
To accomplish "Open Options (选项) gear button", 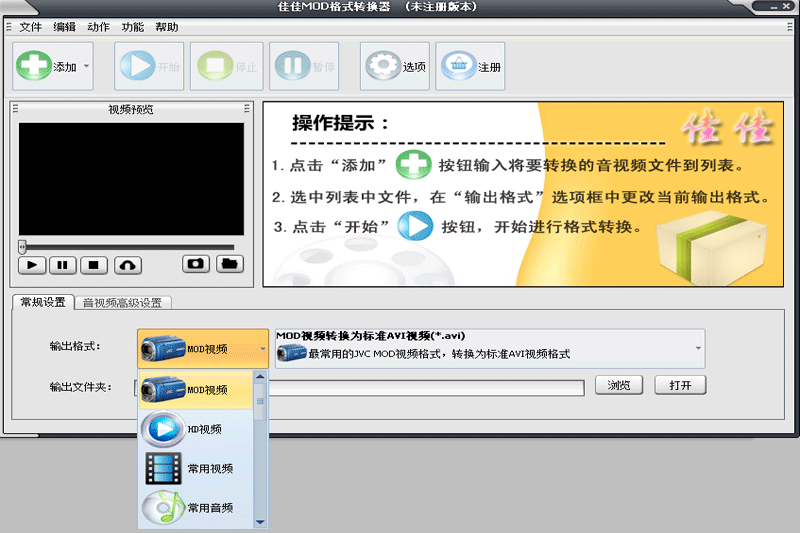I will [395, 66].
